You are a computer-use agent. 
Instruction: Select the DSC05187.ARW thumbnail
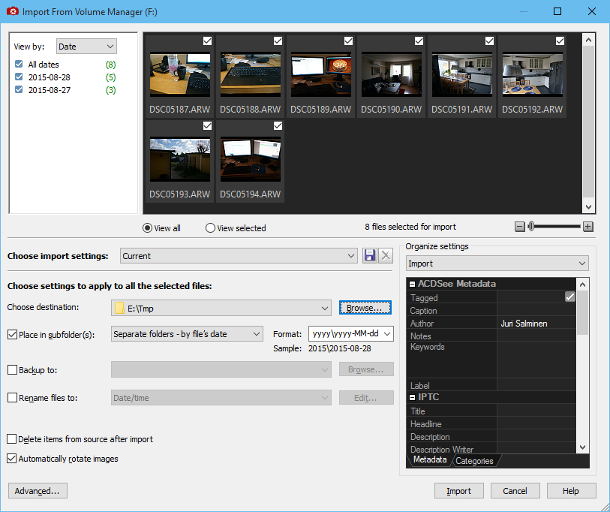[180, 75]
